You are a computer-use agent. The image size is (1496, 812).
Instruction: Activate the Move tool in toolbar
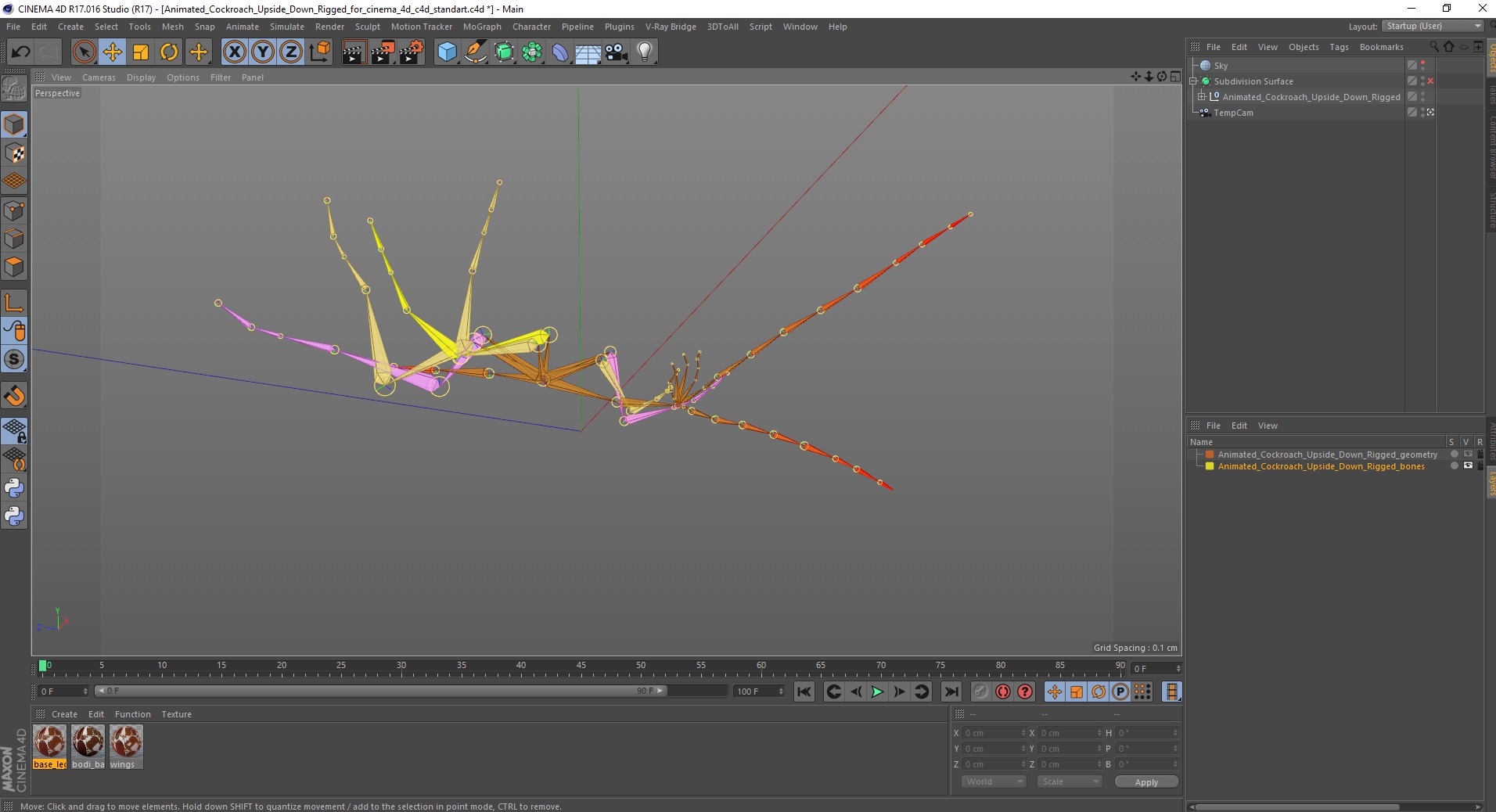click(x=113, y=52)
